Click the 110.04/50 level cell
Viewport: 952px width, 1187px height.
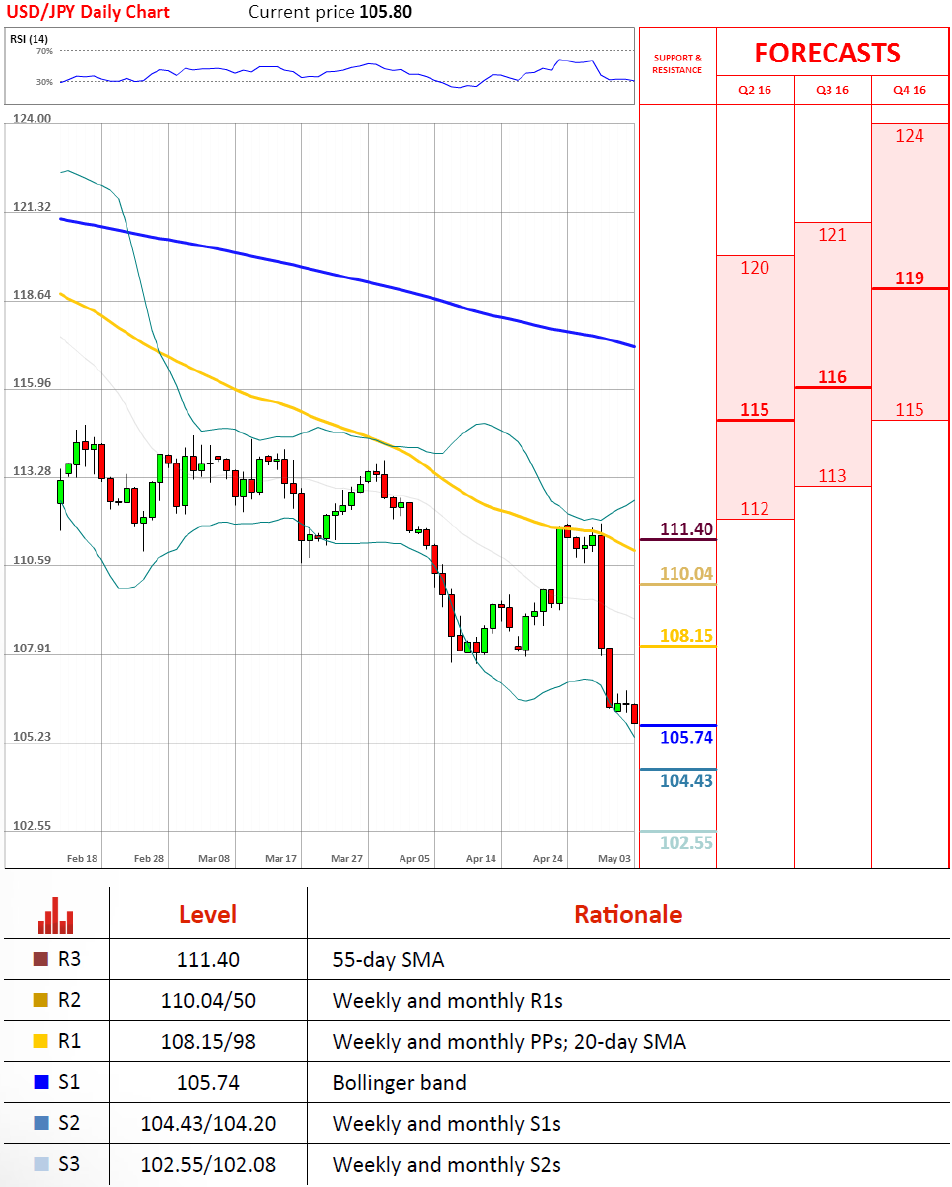point(208,1001)
